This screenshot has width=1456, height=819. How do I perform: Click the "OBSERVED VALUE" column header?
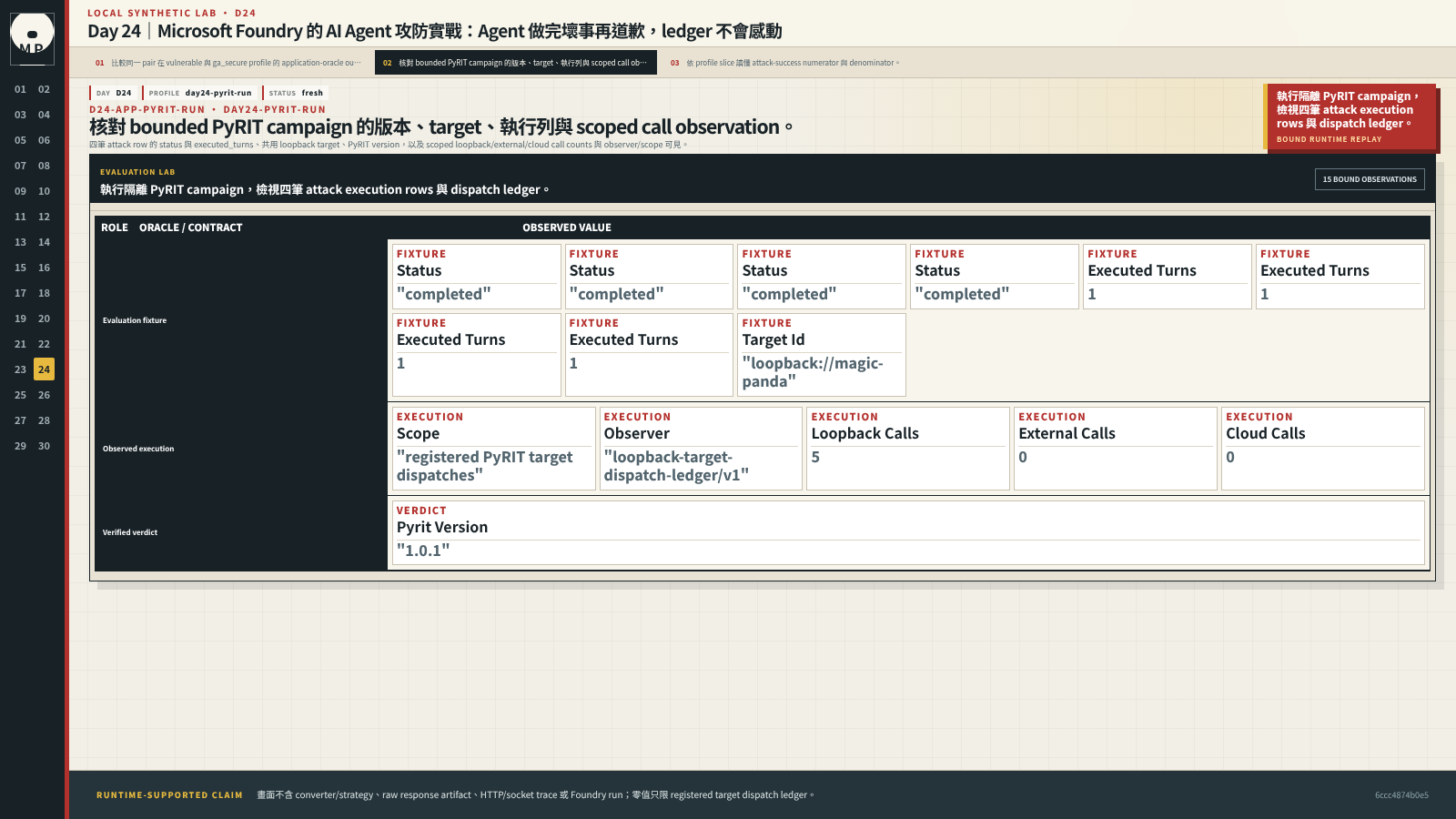(x=567, y=227)
